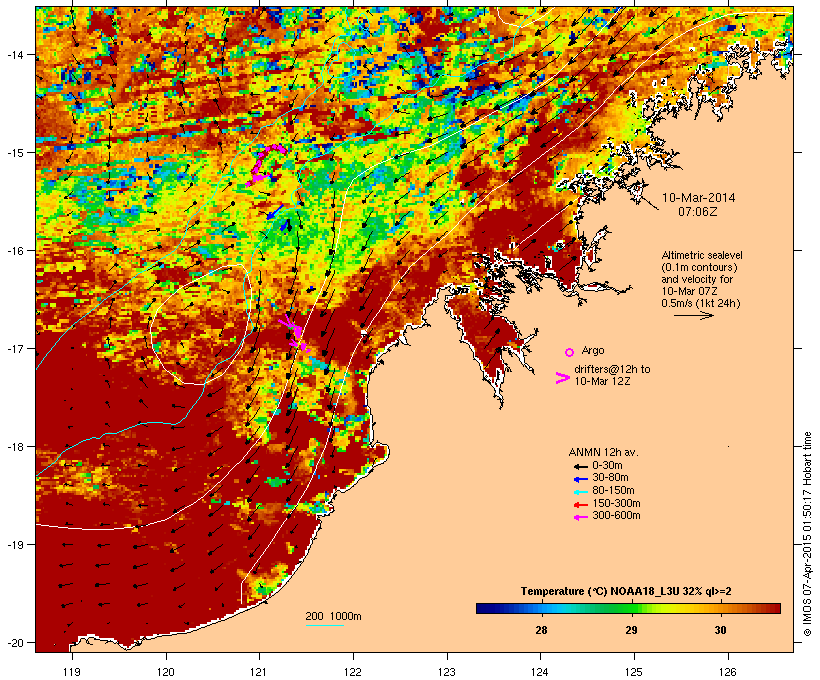Click the magenta Argo circle legend marker
This screenshot has width=820, height=680.
pyautogui.click(x=570, y=353)
